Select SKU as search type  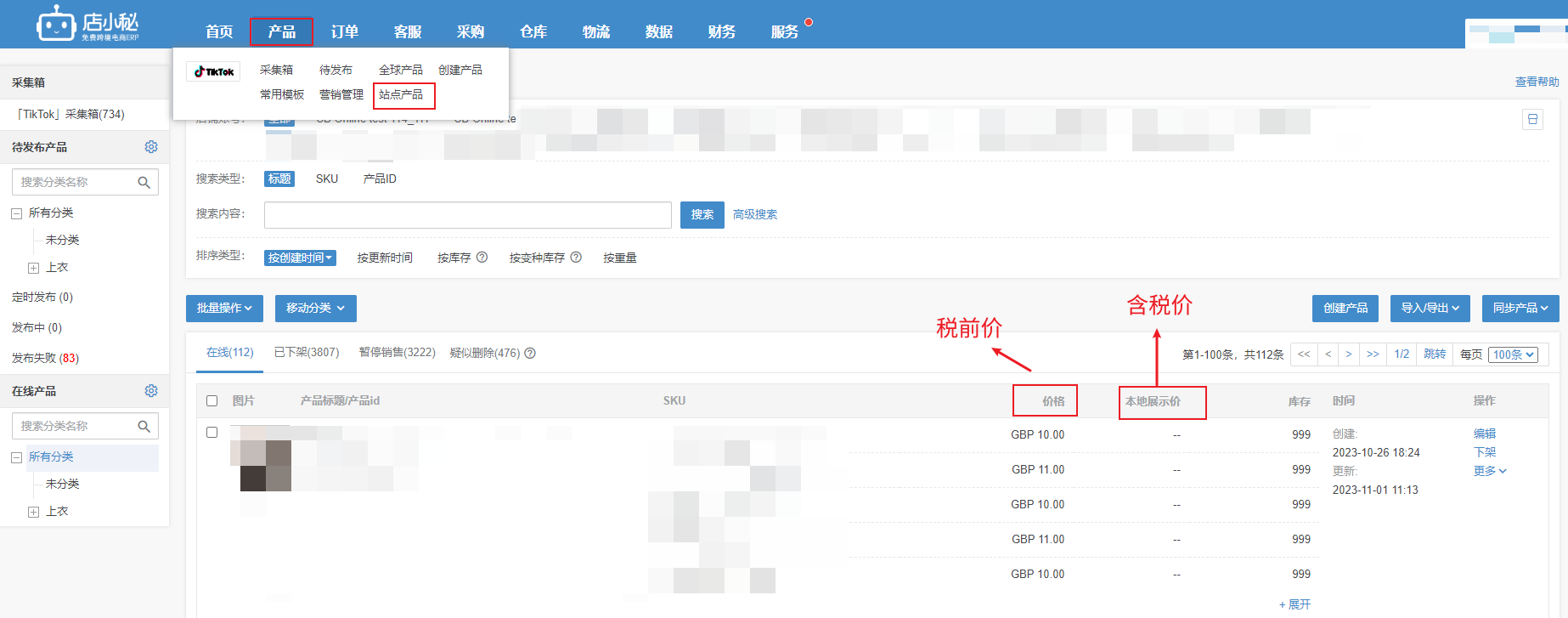tap(327, 179)
